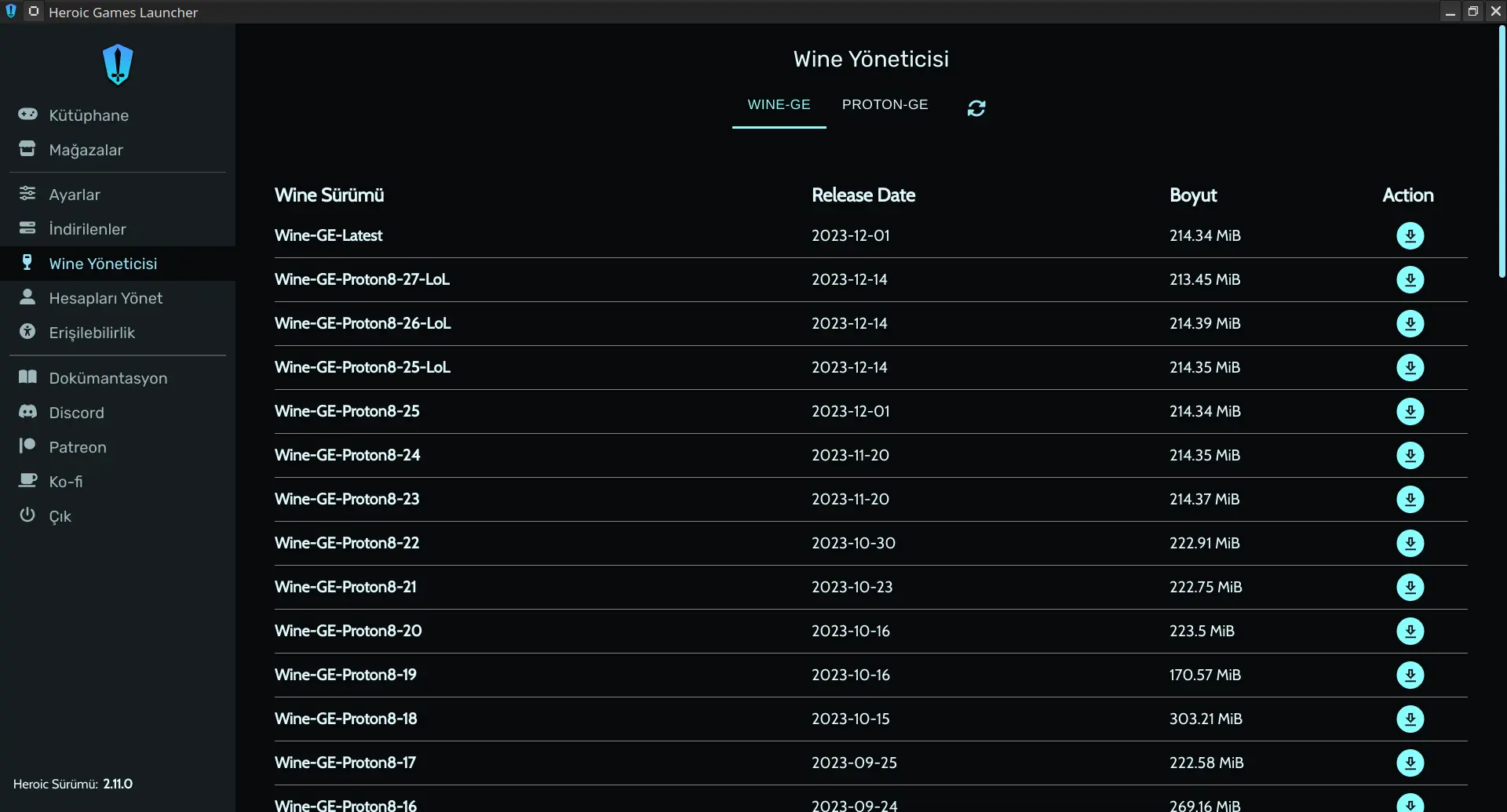The width and height of the screenshot is (1507, 812).
Task: Click the Boyut column header
Action: tap(1193, 195)
